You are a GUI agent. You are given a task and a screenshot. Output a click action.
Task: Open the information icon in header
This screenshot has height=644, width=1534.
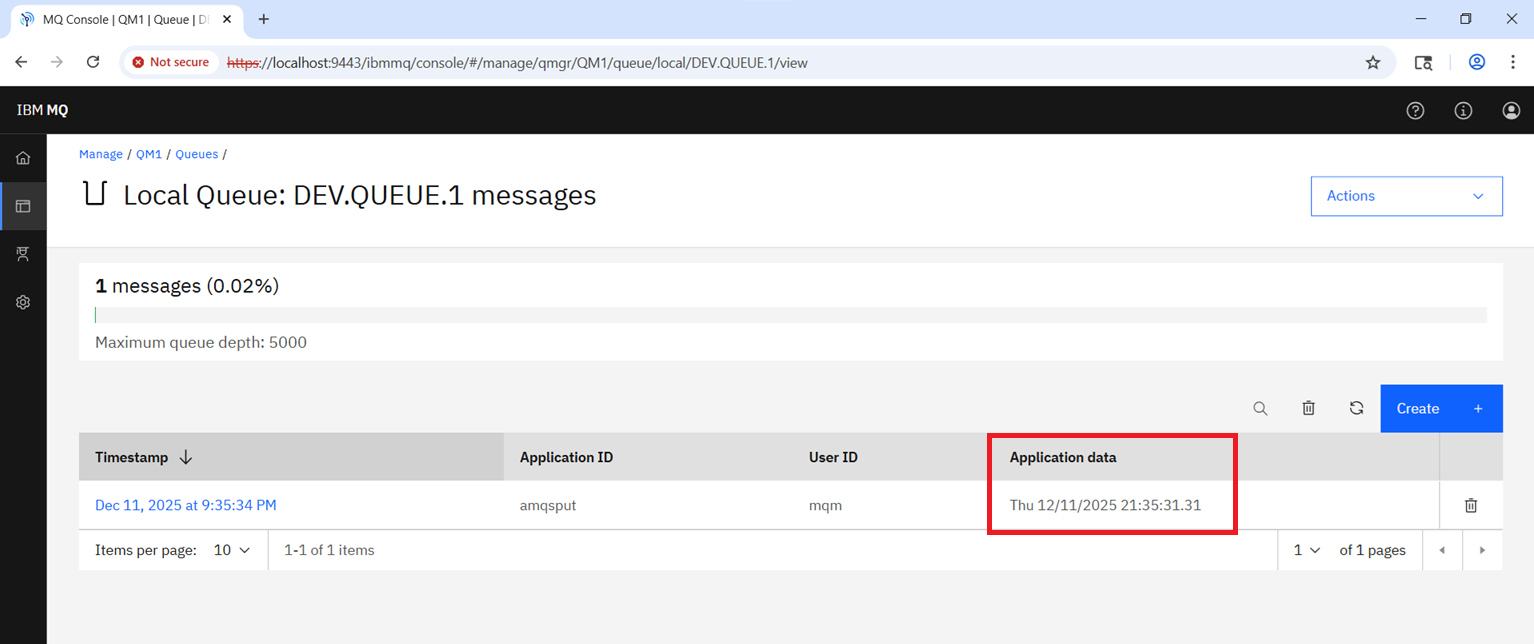[x=1463, y=111]
